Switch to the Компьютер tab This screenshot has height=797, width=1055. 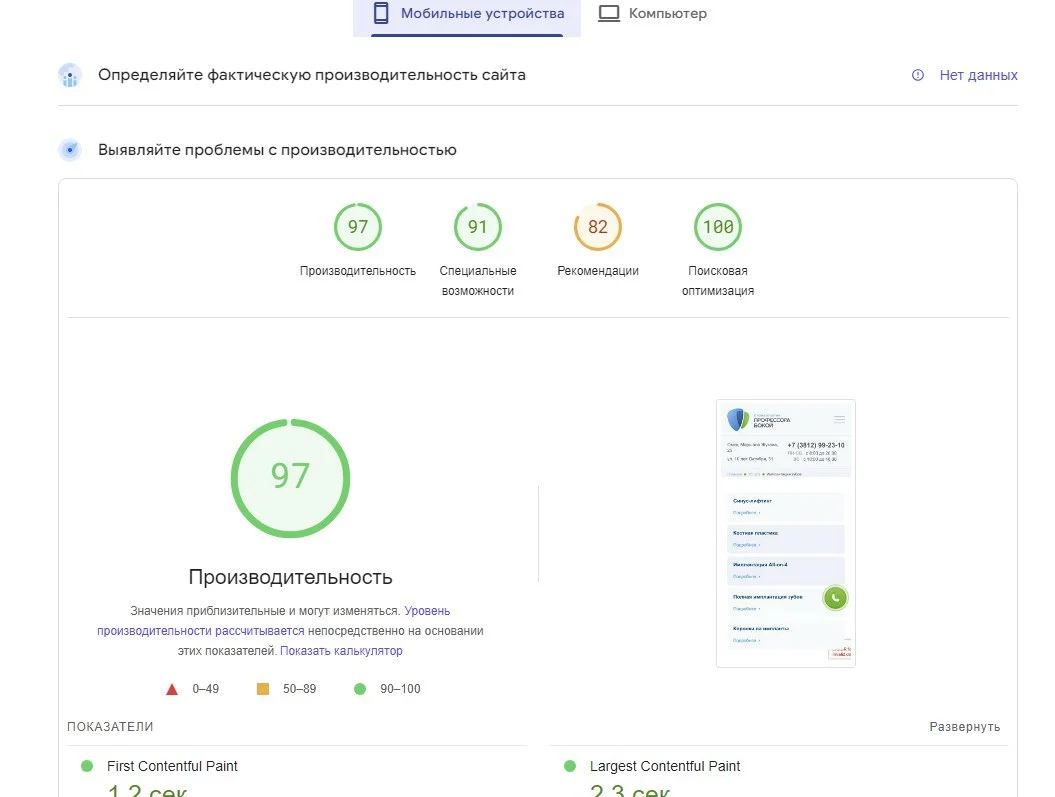point(652,13)
